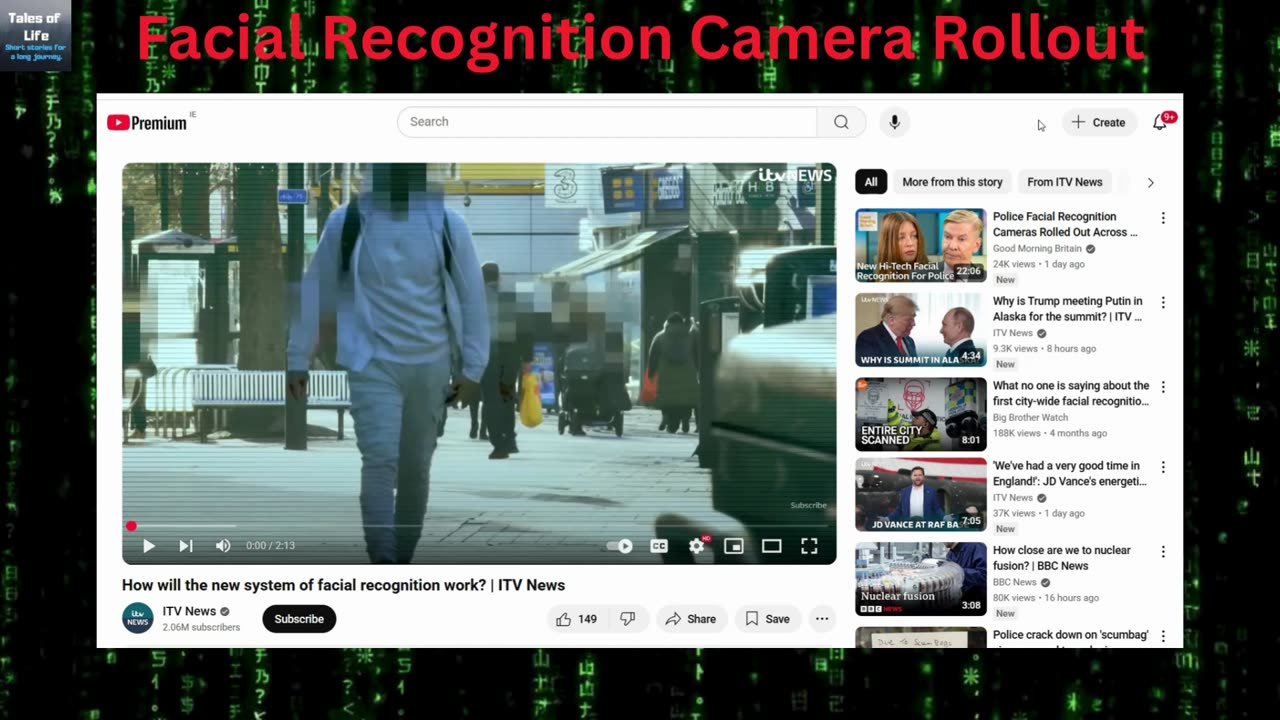Open Police Facial Recognition Cameras video thumbnail
The height and width of the screenshot is (720, 1280).
[921, 245]
